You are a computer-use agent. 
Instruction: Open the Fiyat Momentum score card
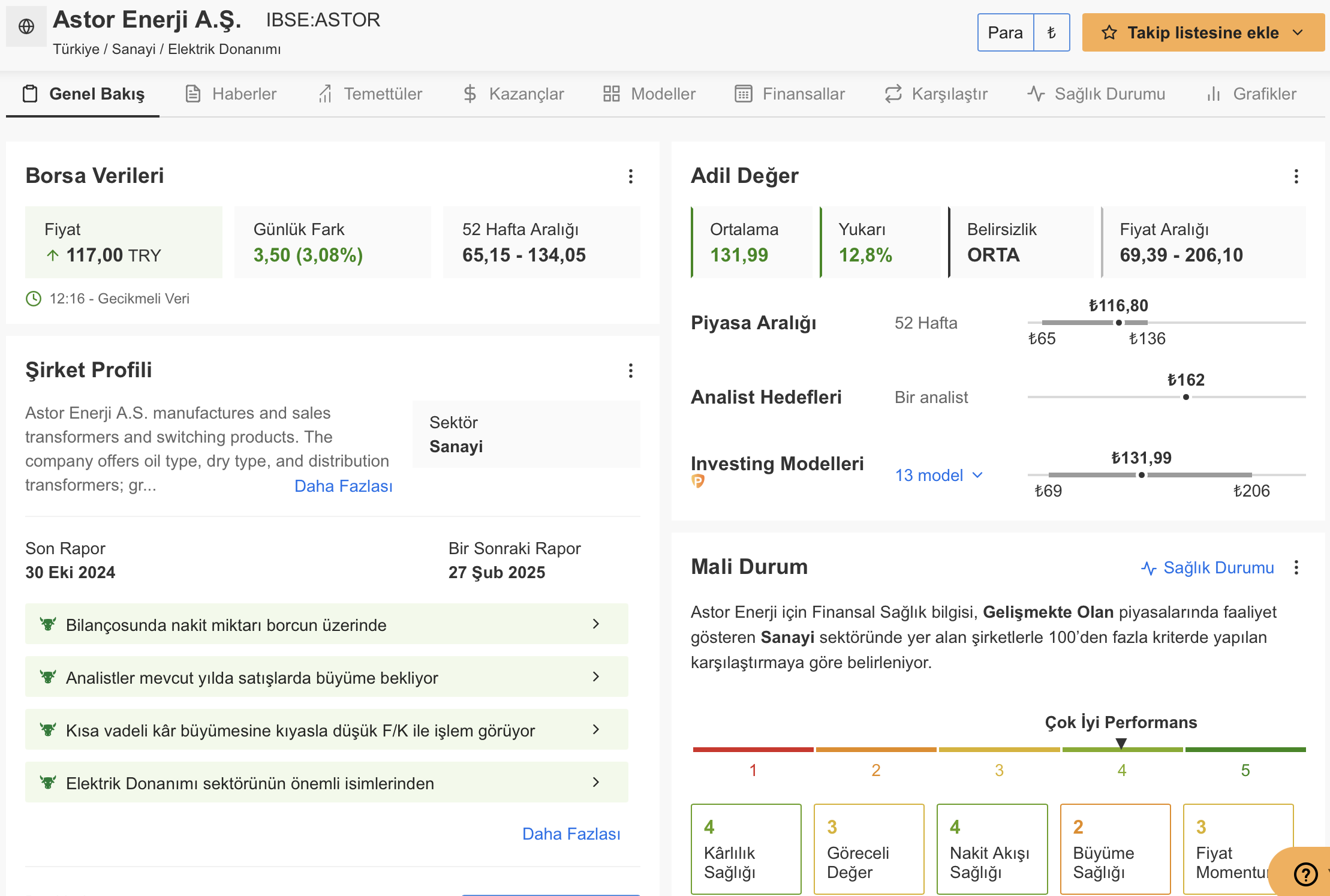coord(1238,849)
